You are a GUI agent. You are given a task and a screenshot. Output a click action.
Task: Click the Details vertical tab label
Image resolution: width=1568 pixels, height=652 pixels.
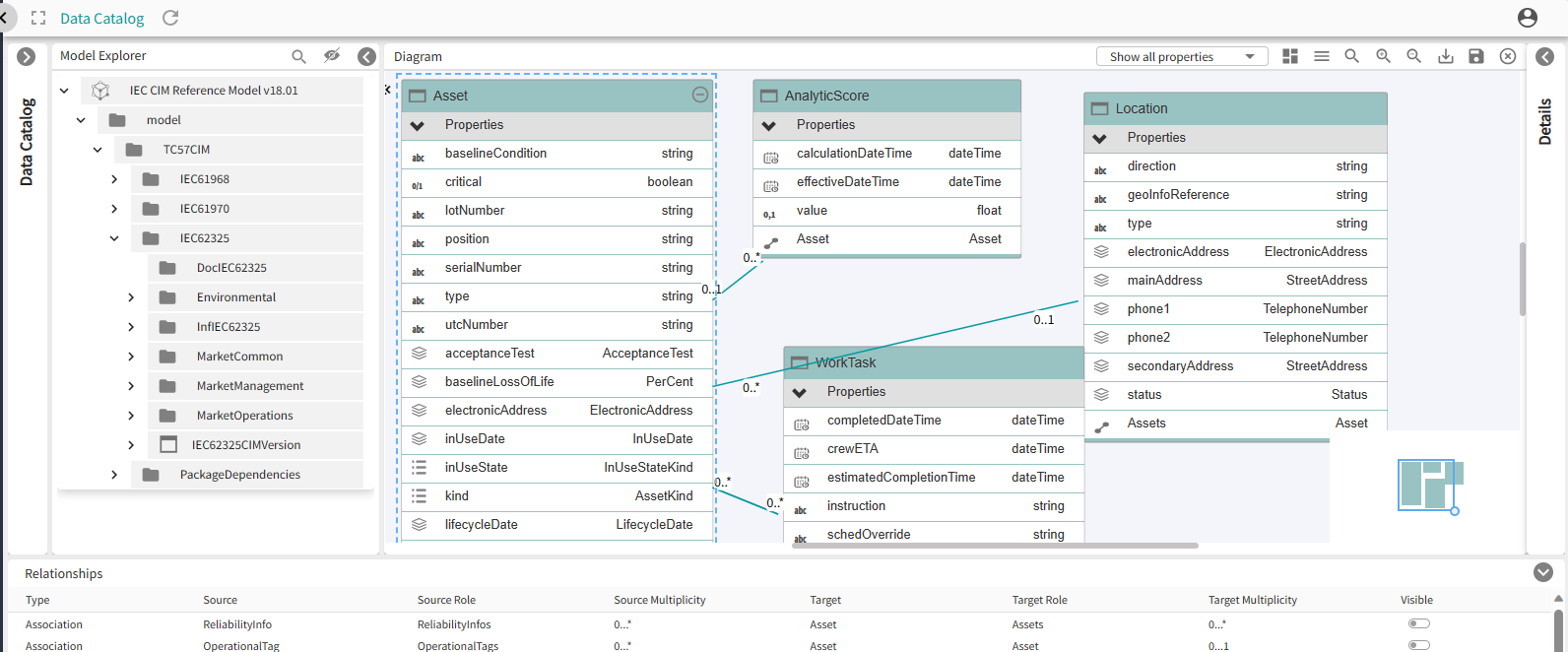pyautogui.click(x=1545, y=121)
